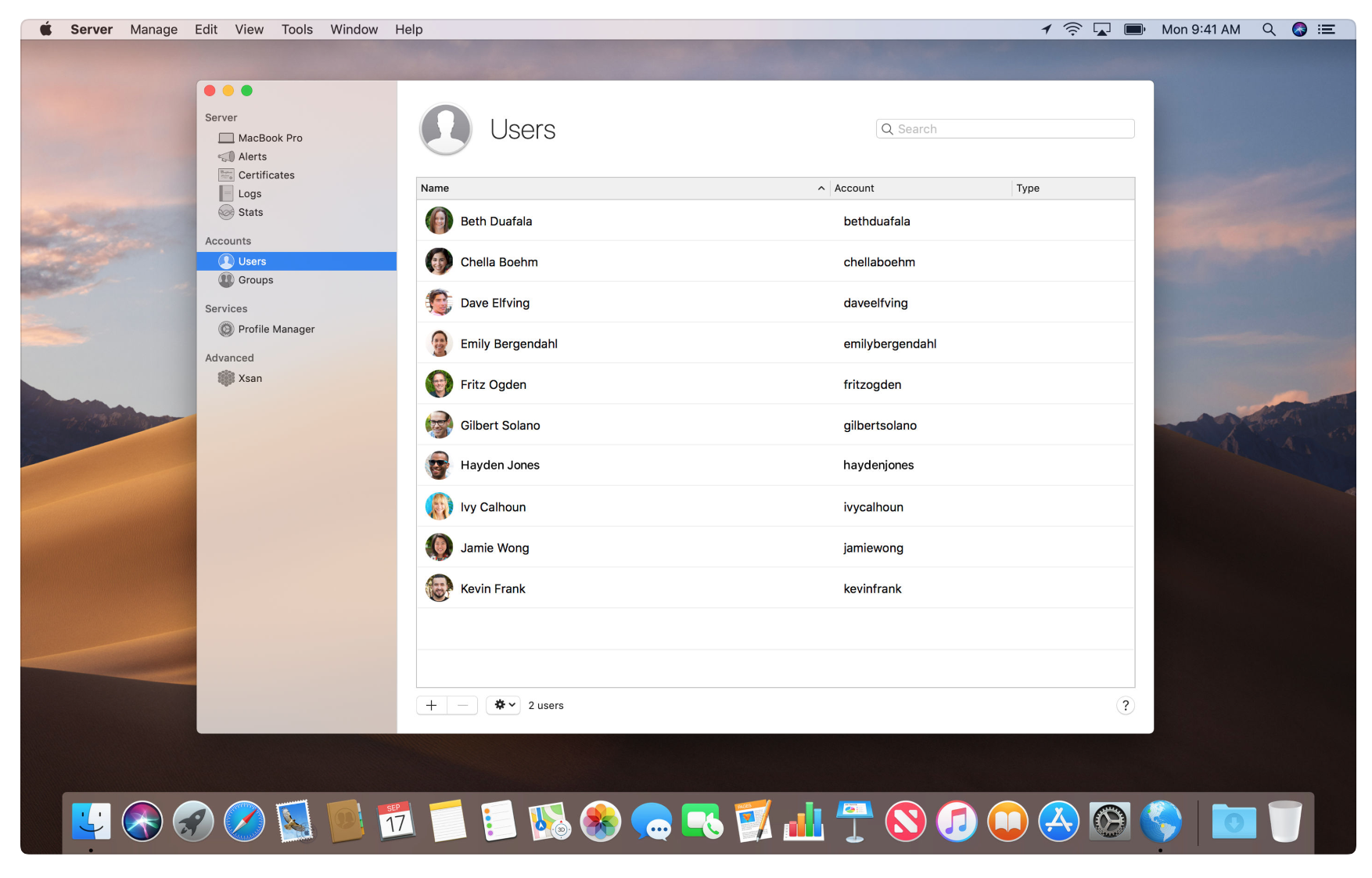Open the Manage menu

click(154, 29)
